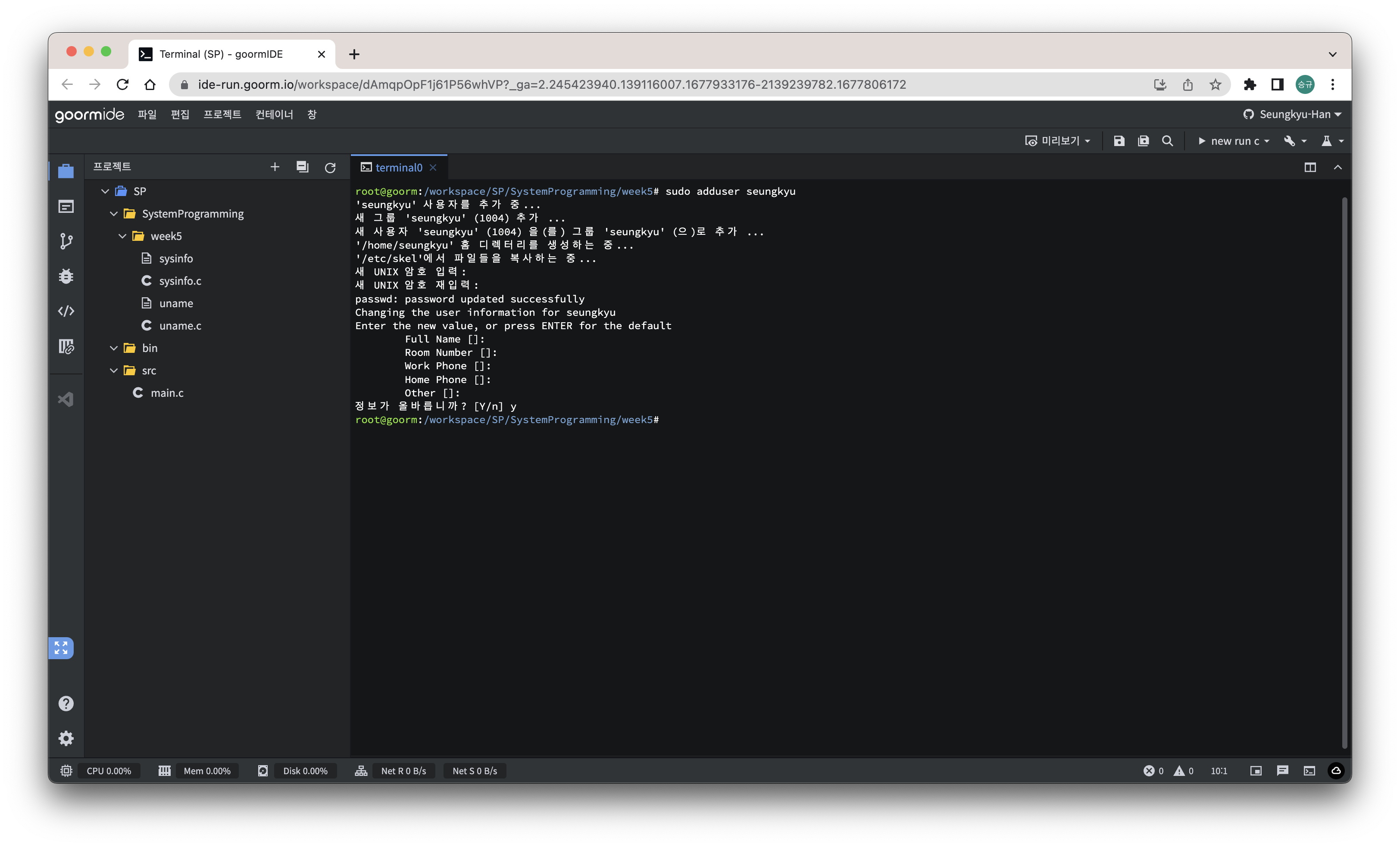Viewport: 1400px width, 847px height.
Task: Click the terminal vertical scrollbar
Action: point(1344,471)
